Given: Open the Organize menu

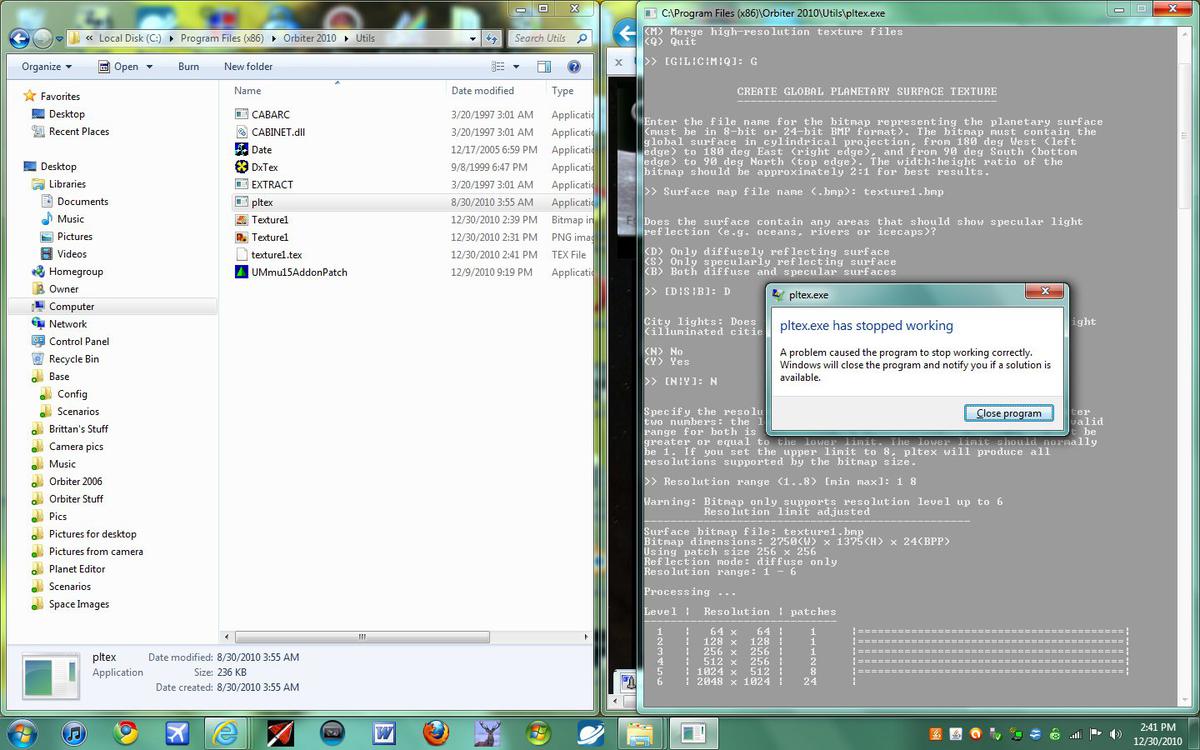Looking at the screenshot, I should 46,67.
